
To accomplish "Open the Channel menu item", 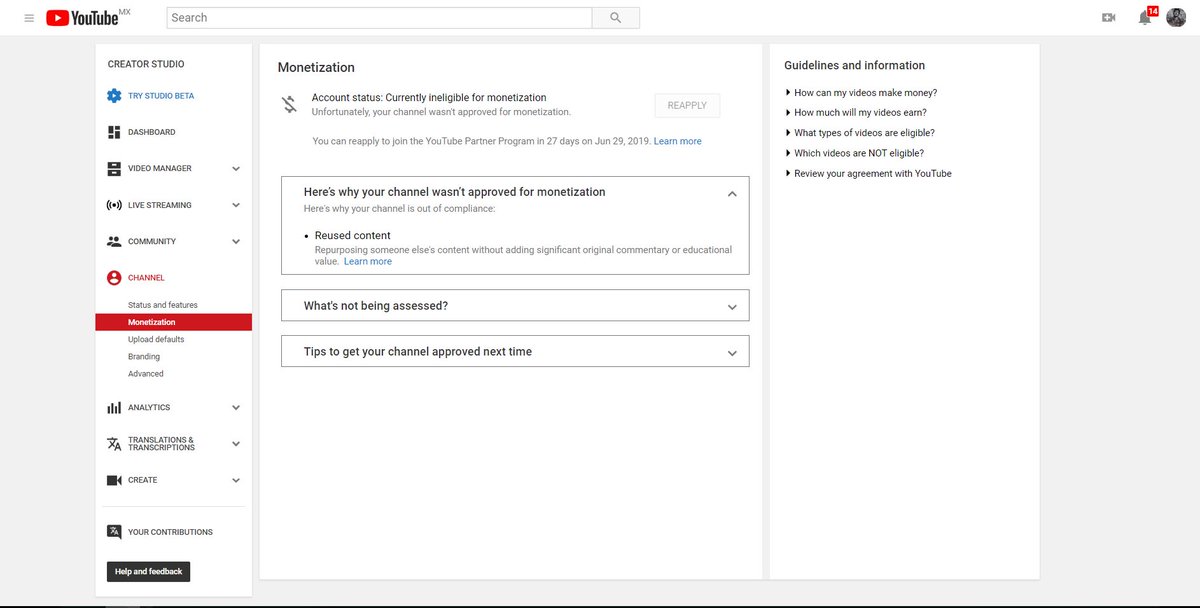I will 146,278.
